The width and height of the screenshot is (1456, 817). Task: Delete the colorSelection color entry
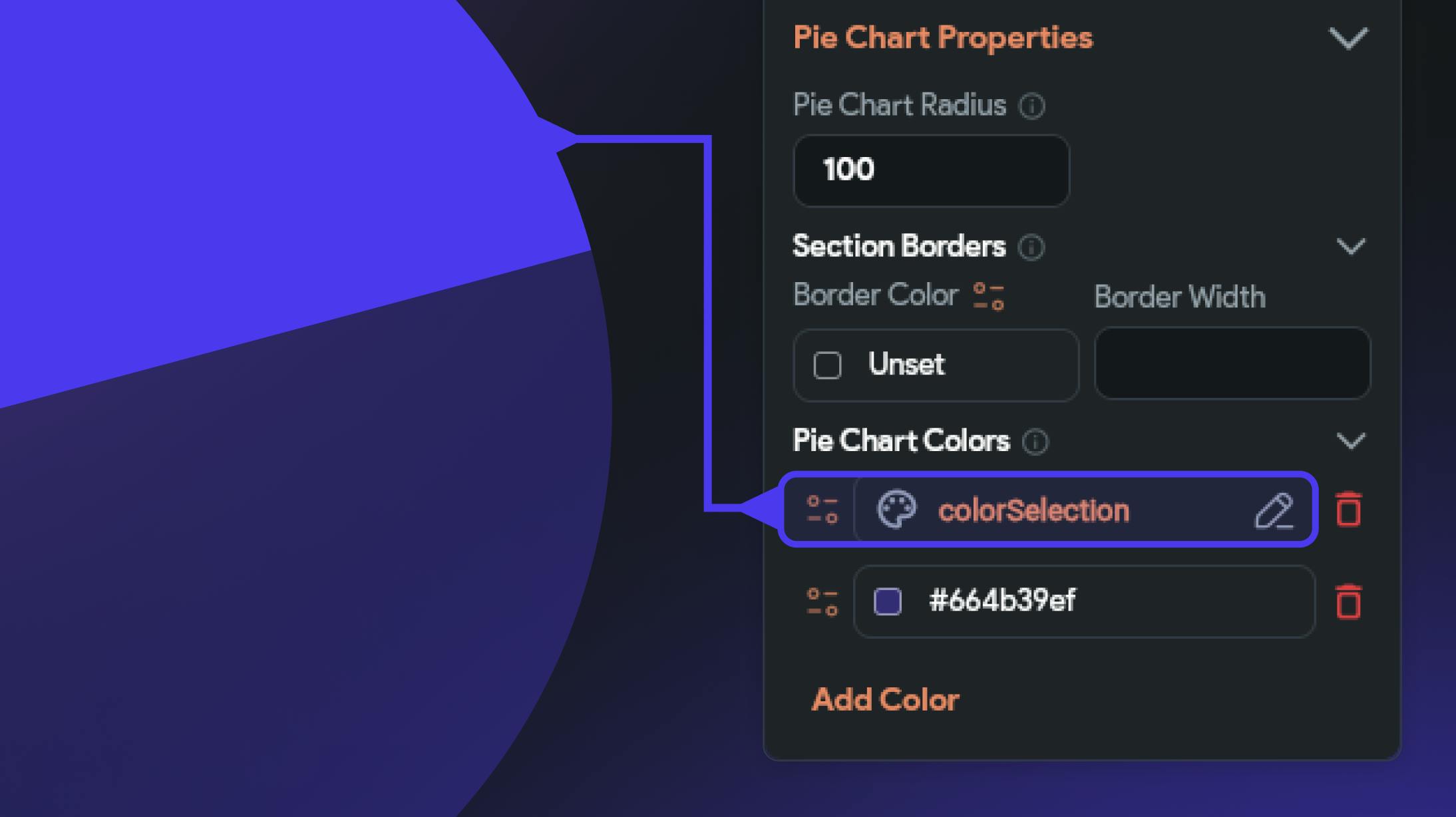click(x=1349, y=510)
